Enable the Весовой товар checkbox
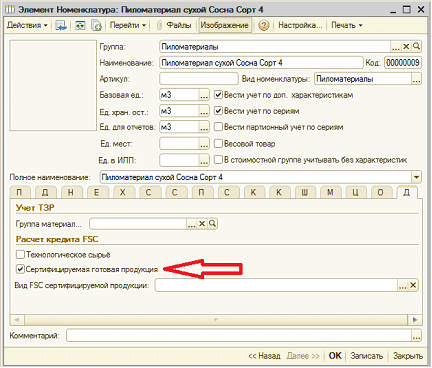432x368 pixels. pos(218,143)
